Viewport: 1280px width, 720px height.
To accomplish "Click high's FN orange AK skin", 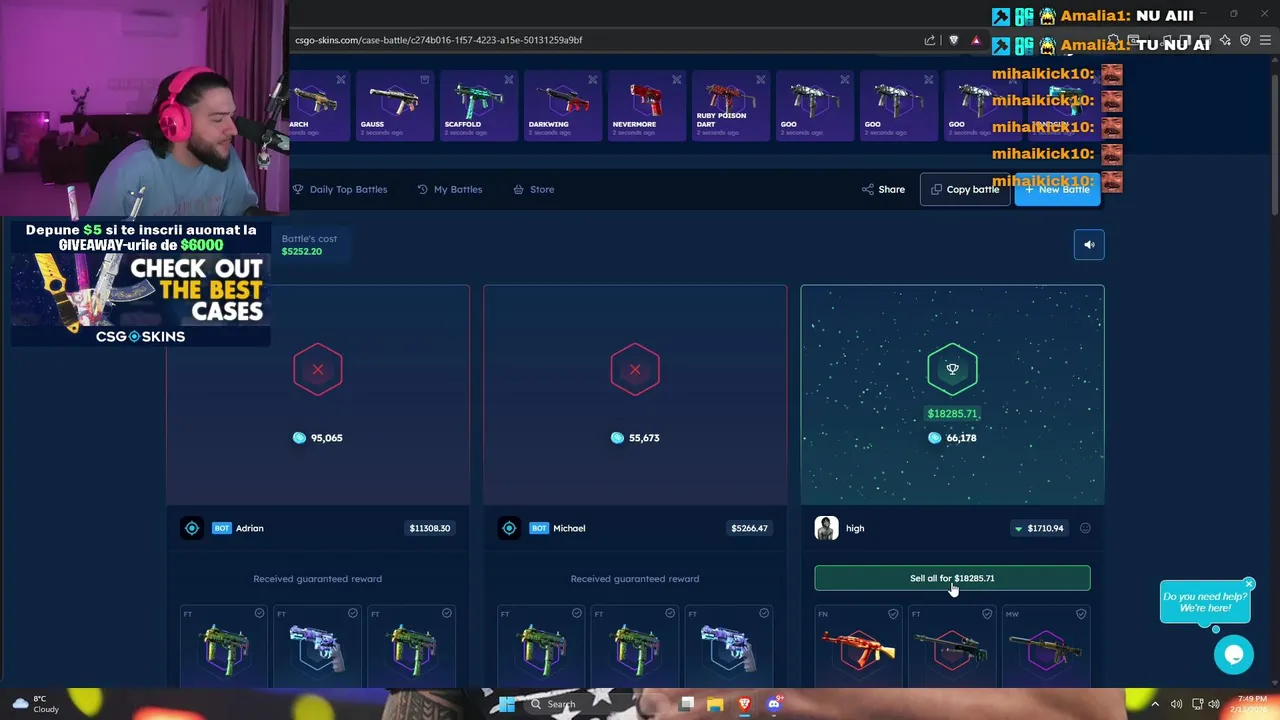I will (858, 647).
